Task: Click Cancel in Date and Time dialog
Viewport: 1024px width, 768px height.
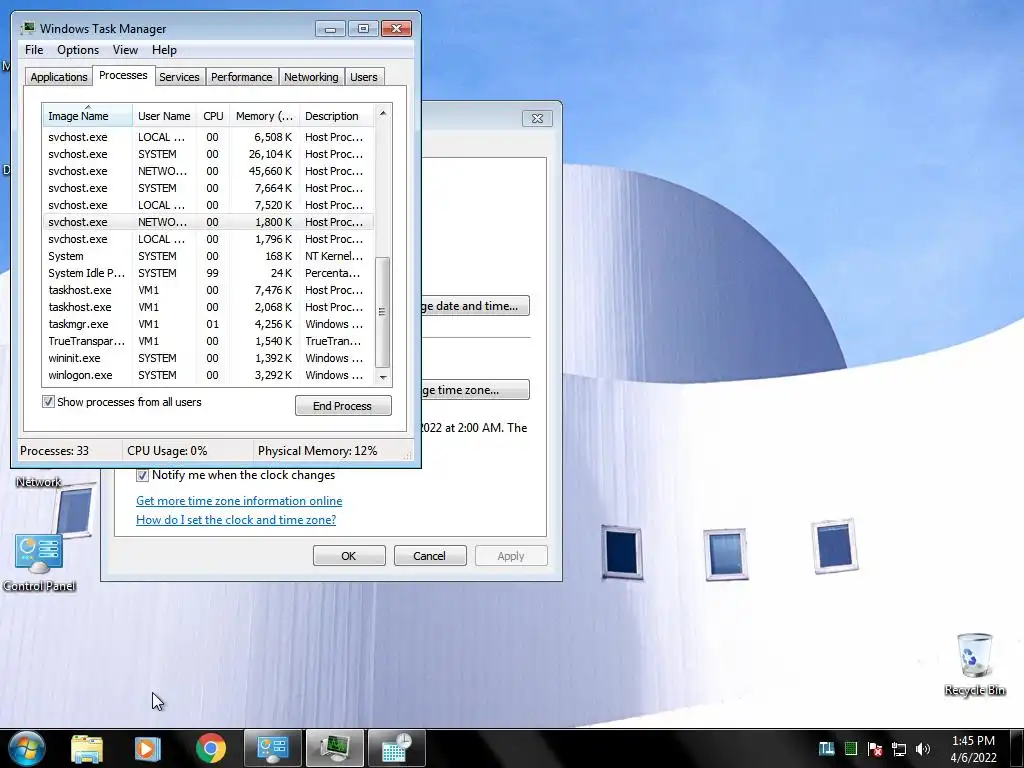Action: tap(430, 556)
